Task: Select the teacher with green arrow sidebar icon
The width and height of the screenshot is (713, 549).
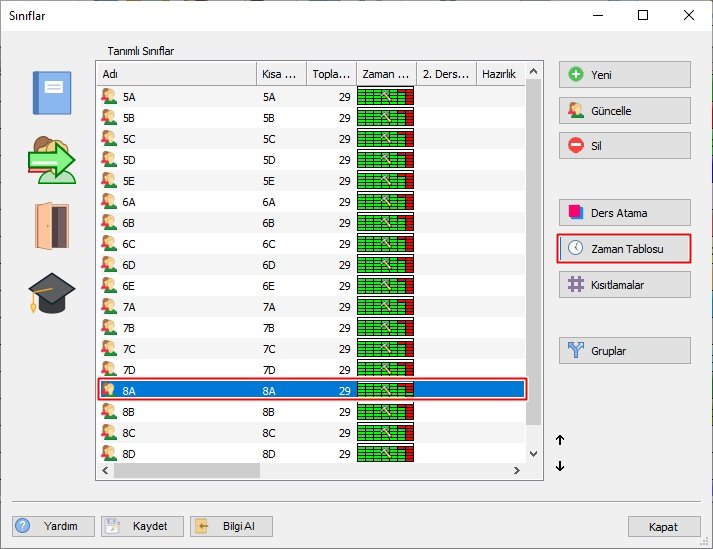Action: 52,160
